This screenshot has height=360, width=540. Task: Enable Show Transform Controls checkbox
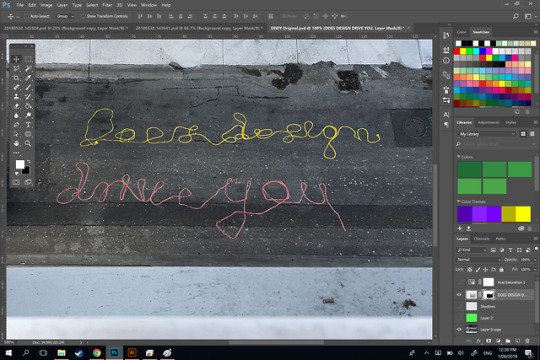[x=83, y=16]
